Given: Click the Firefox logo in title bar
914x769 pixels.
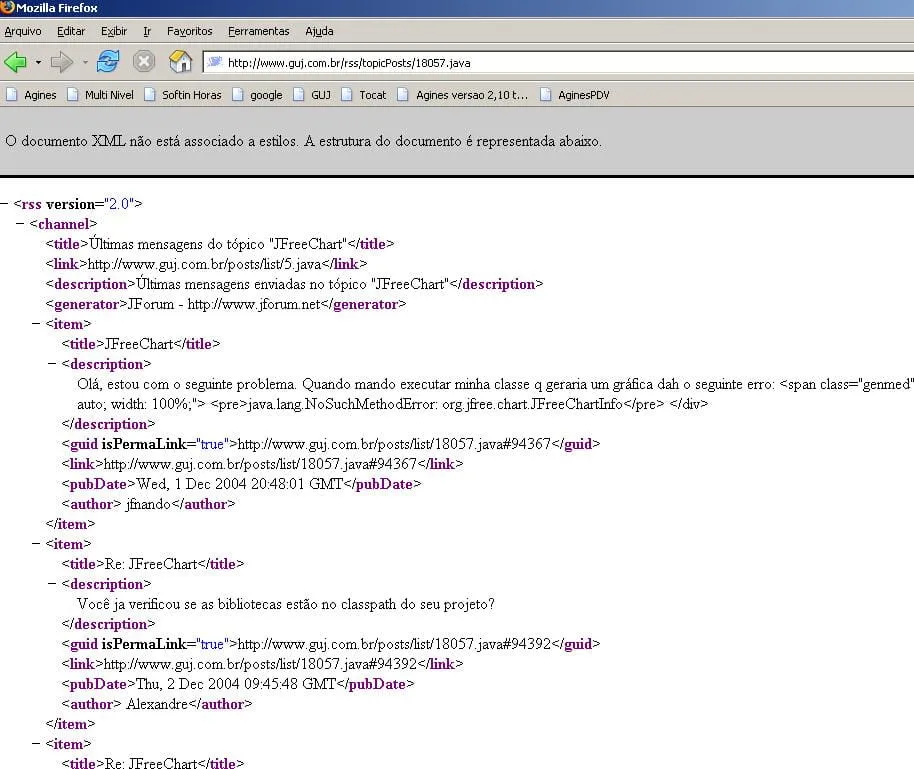Looking at the screenshot, I should (8, 7).
